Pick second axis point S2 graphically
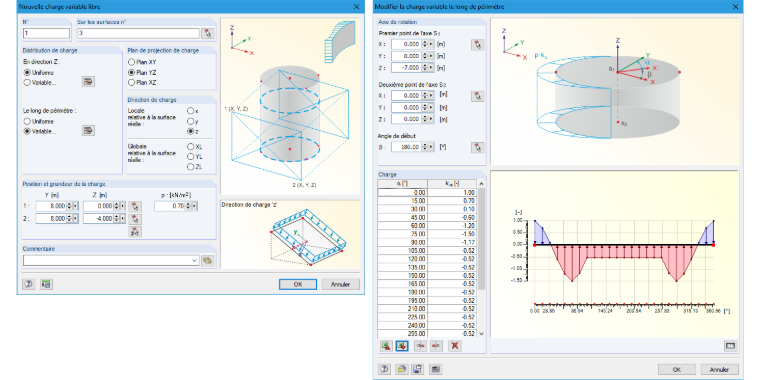760x380 pixels. click(x=477, y=96)
